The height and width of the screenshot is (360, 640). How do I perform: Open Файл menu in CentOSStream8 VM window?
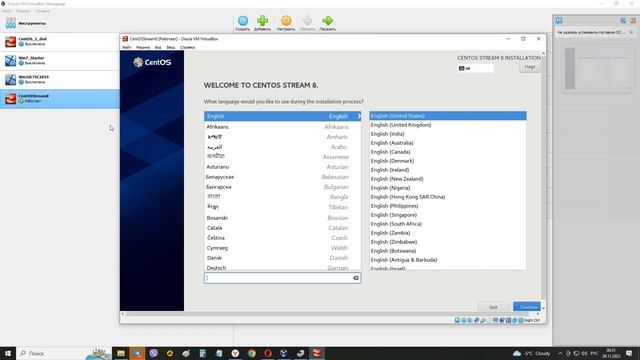pyautogui.click(x=127, y=47)
